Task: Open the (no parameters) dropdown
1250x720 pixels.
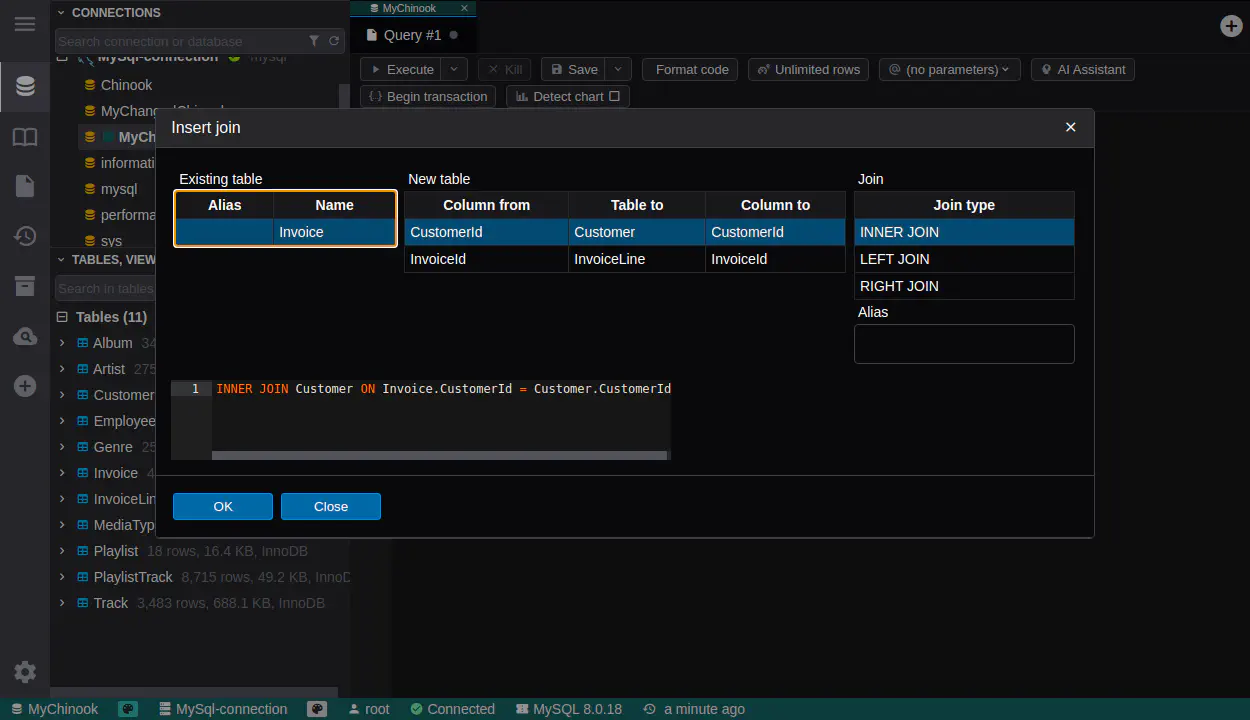Action: click(950, 70)
